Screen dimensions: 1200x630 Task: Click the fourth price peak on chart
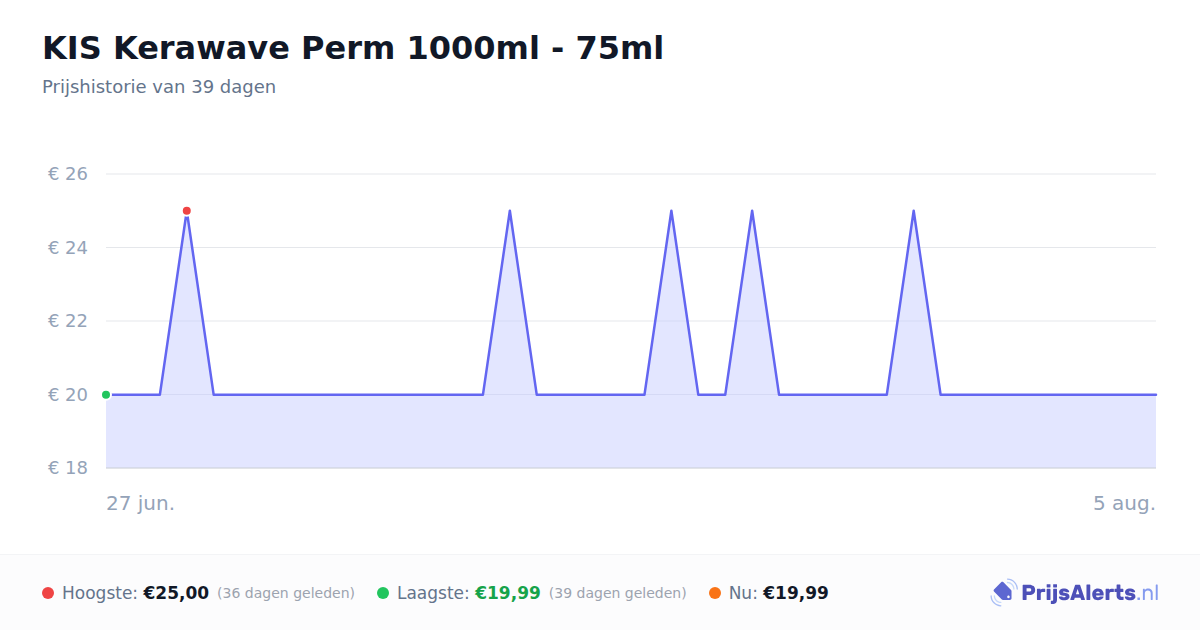(x=752, y=211)
